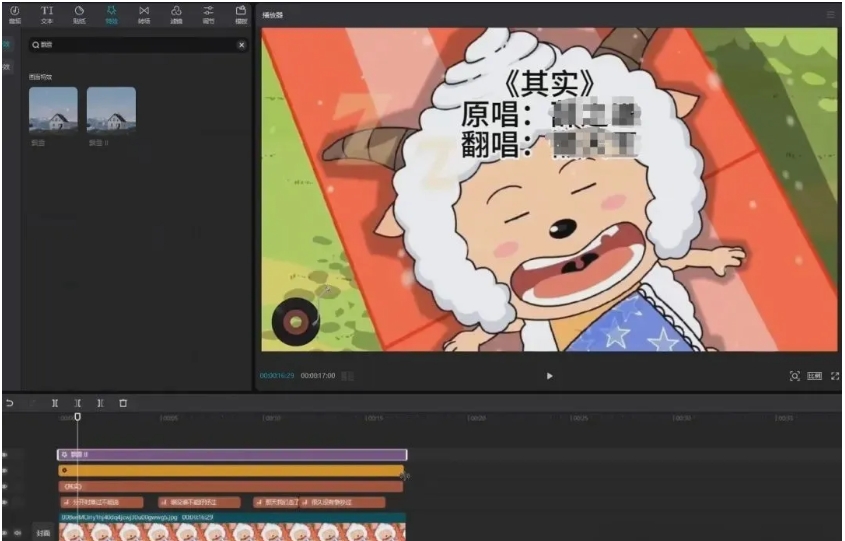Select the second lyric subtitle clip
Viewport: 845px width, 541px height.
point(199,502)
